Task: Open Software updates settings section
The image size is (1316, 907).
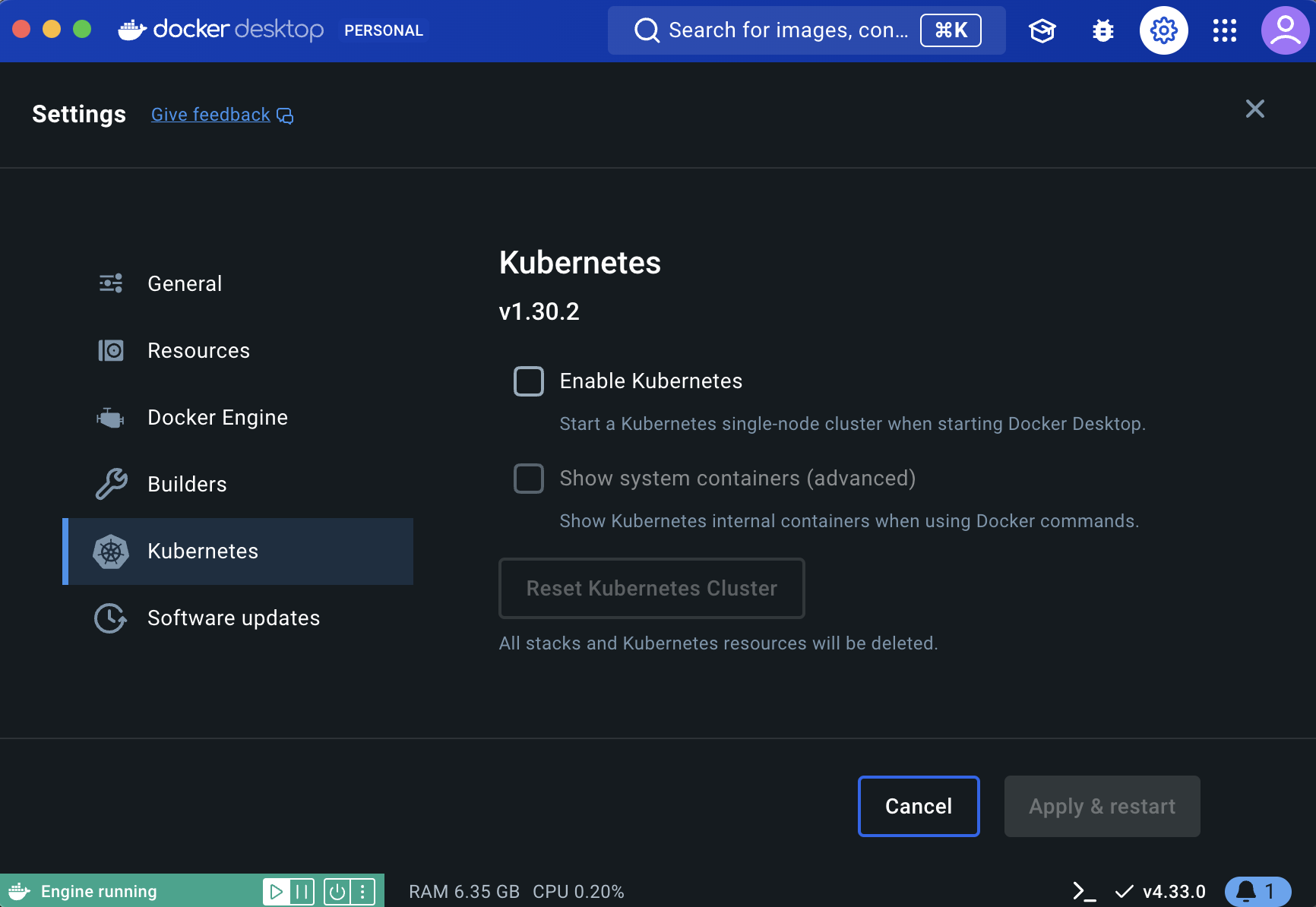Action: 238,618
